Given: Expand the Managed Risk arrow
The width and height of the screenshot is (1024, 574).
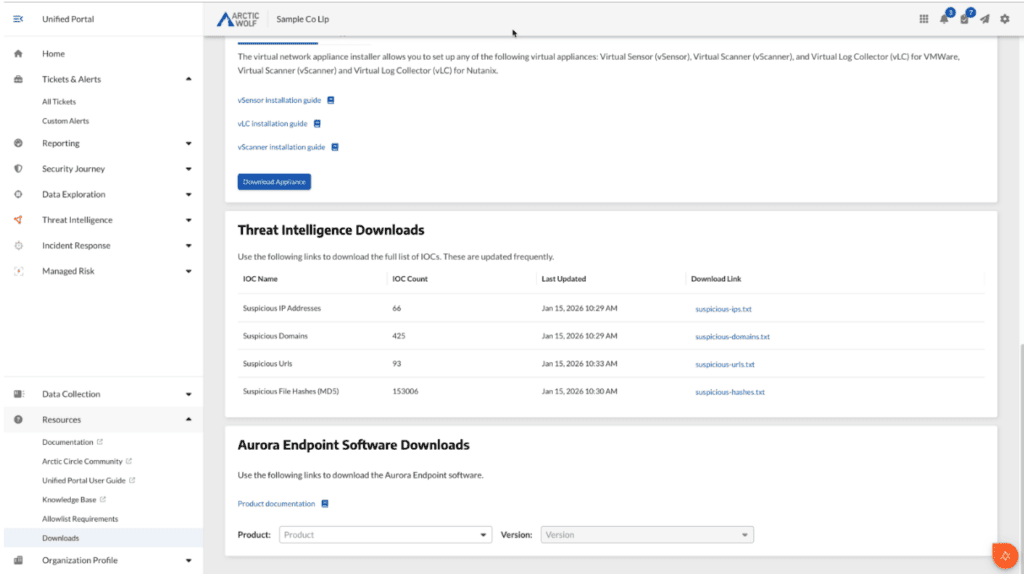Looking at the screenshot, I should click(189, 271).
